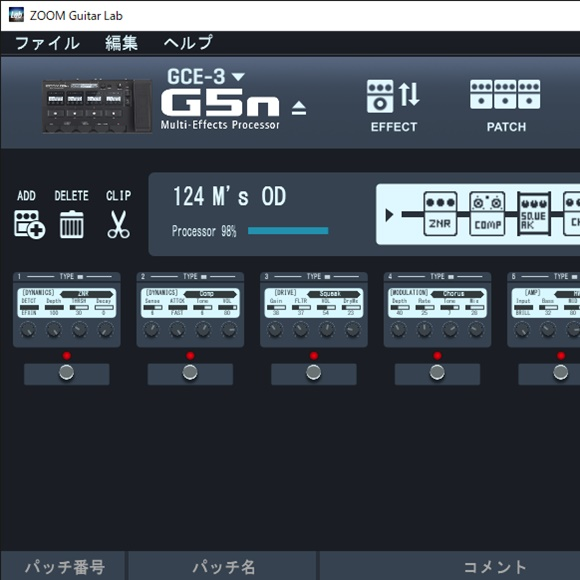Screen dimensions: 580x580
Task: Open the EFFECT view icon
Action: click(394, 106)
